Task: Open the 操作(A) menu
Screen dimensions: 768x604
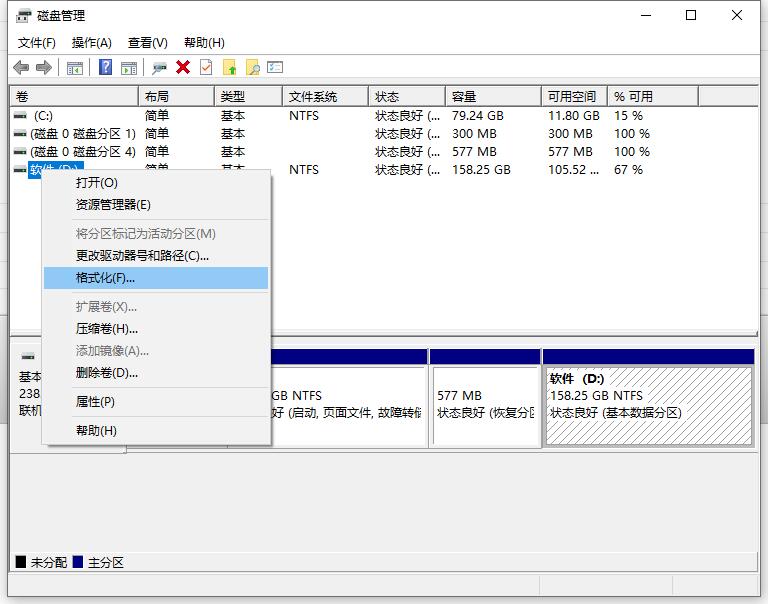Action: coord(92,43)
